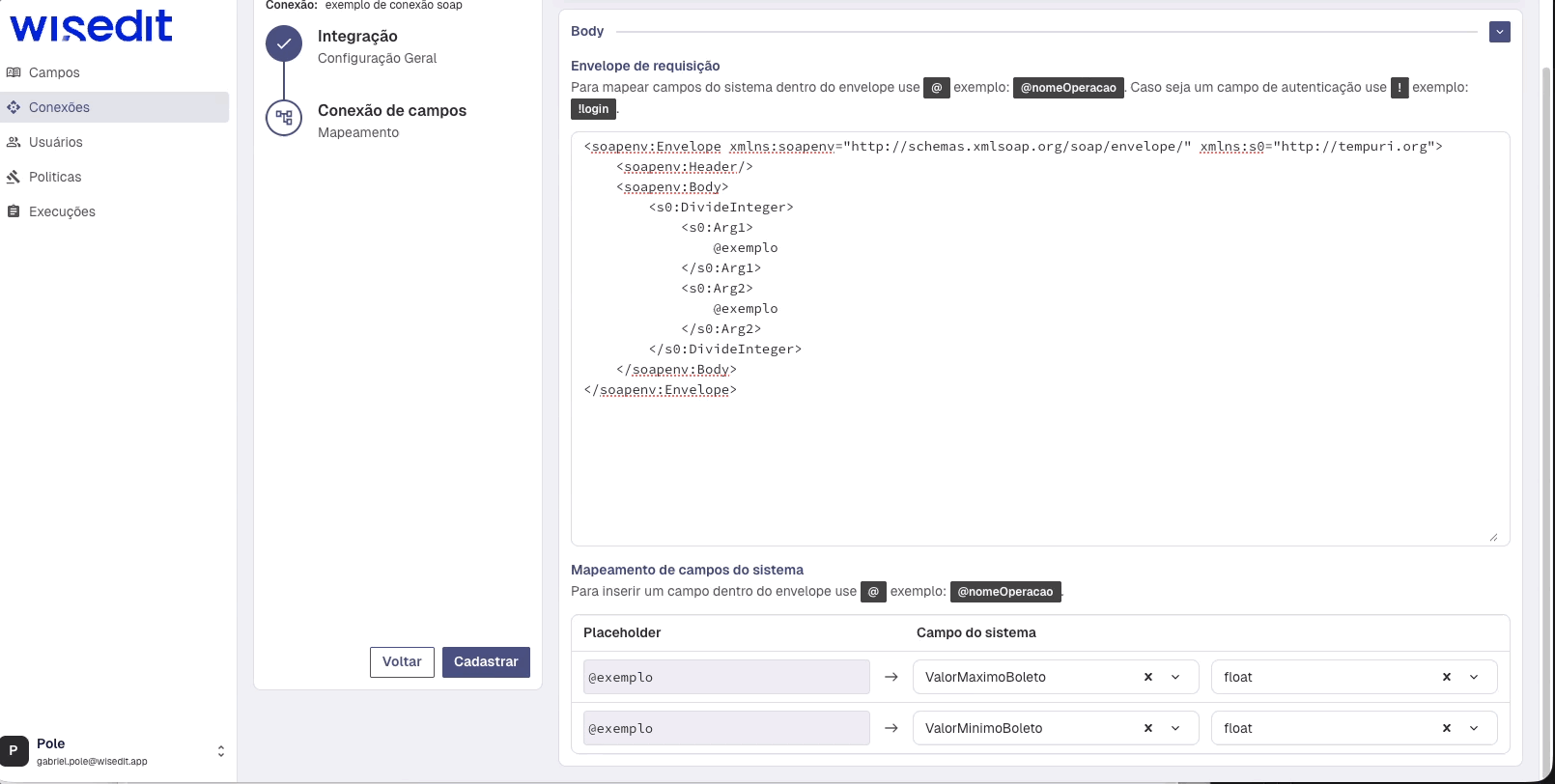Click the first @exemplo placeholder field

(x=726, y=677)
